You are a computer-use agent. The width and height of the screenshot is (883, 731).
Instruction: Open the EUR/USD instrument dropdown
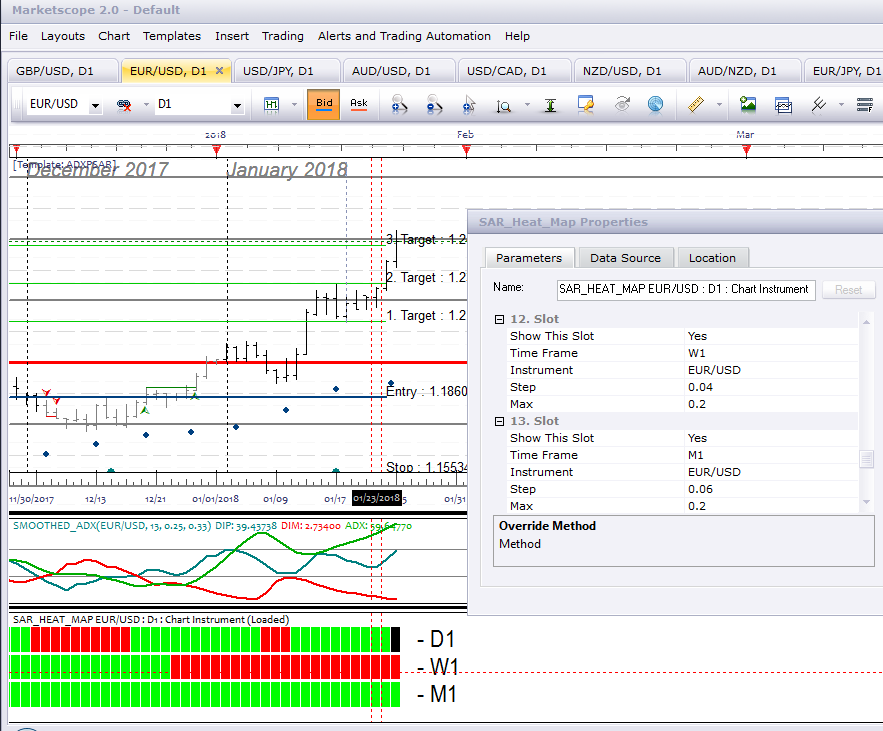[x=96, y=105]
